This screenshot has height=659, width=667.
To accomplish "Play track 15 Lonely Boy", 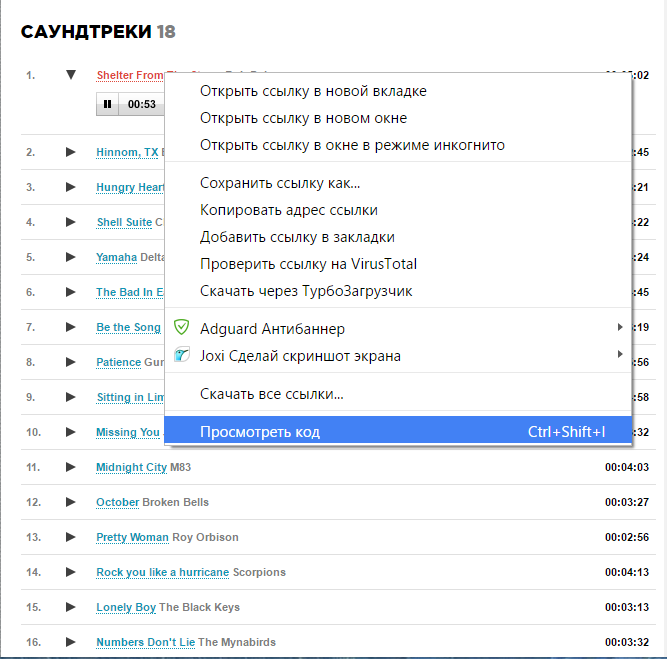I will [71, 607].
